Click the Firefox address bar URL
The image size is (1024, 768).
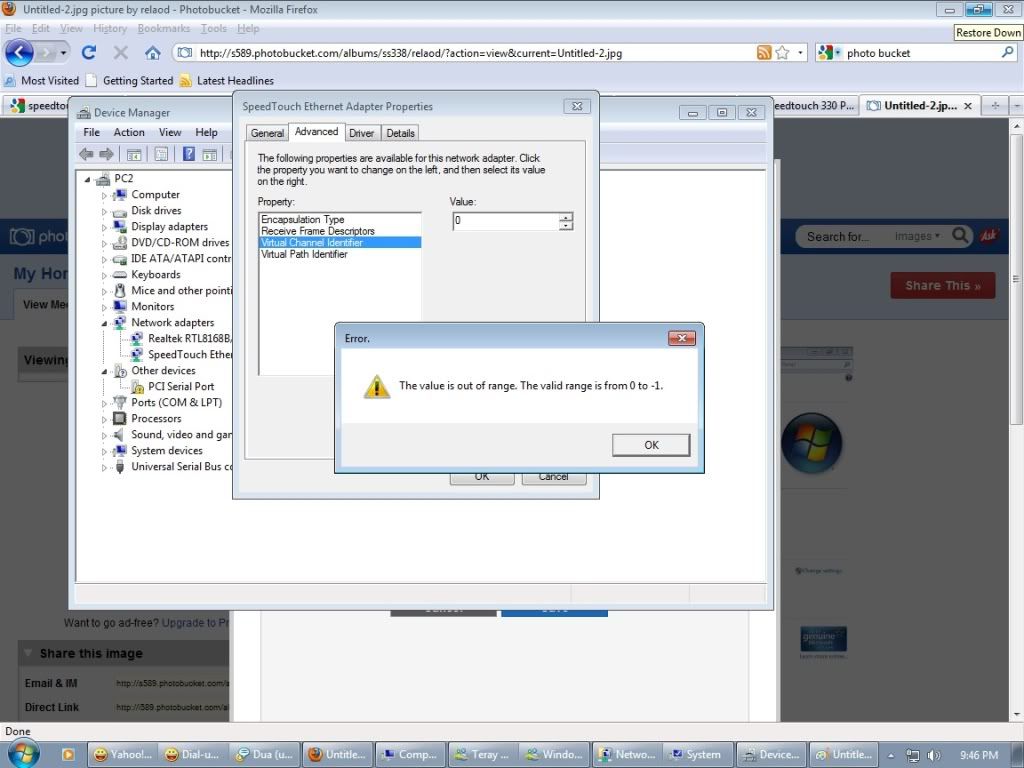[410, 53]
